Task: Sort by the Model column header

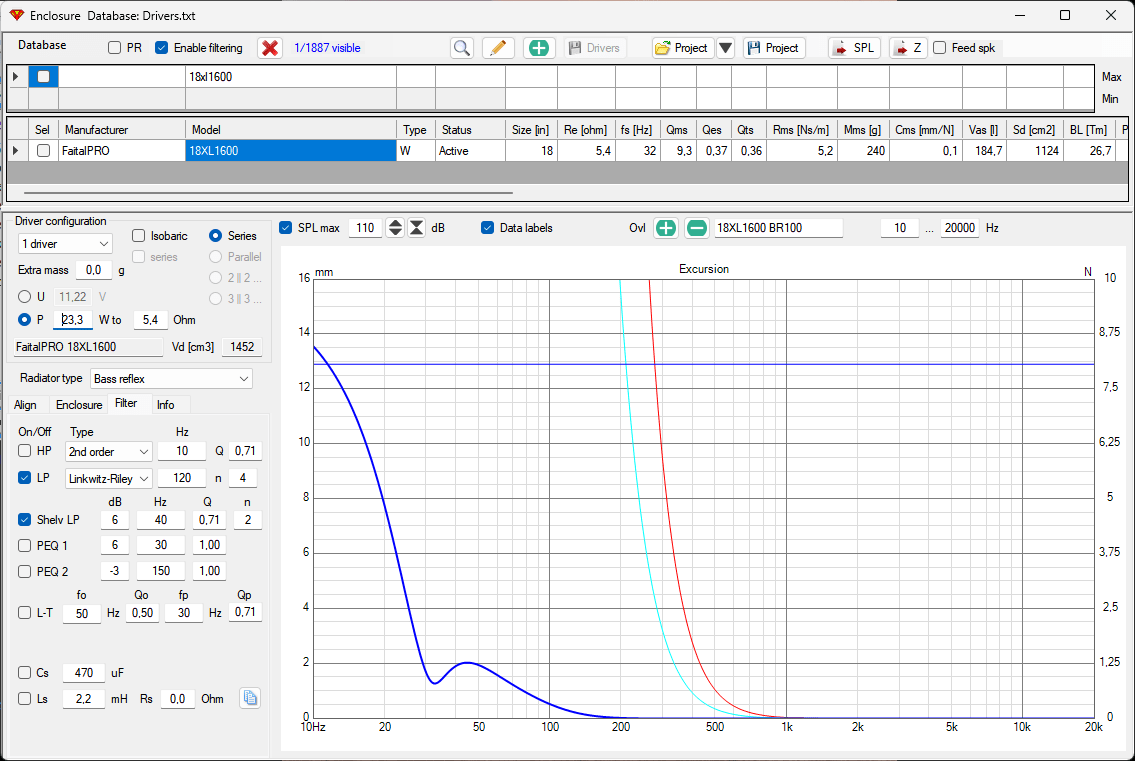Action: [x=291, y=130]
